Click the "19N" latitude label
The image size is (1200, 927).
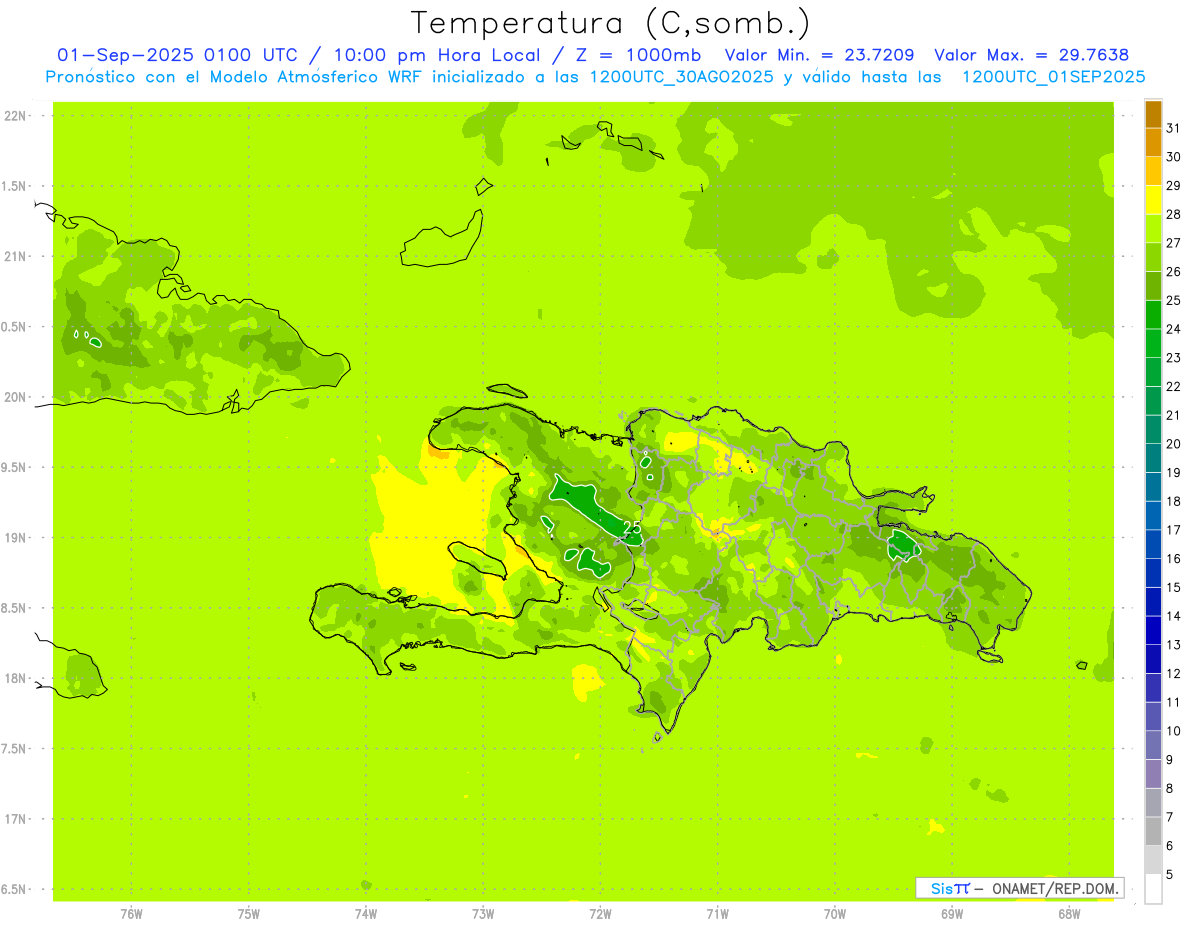coord(16,538)
